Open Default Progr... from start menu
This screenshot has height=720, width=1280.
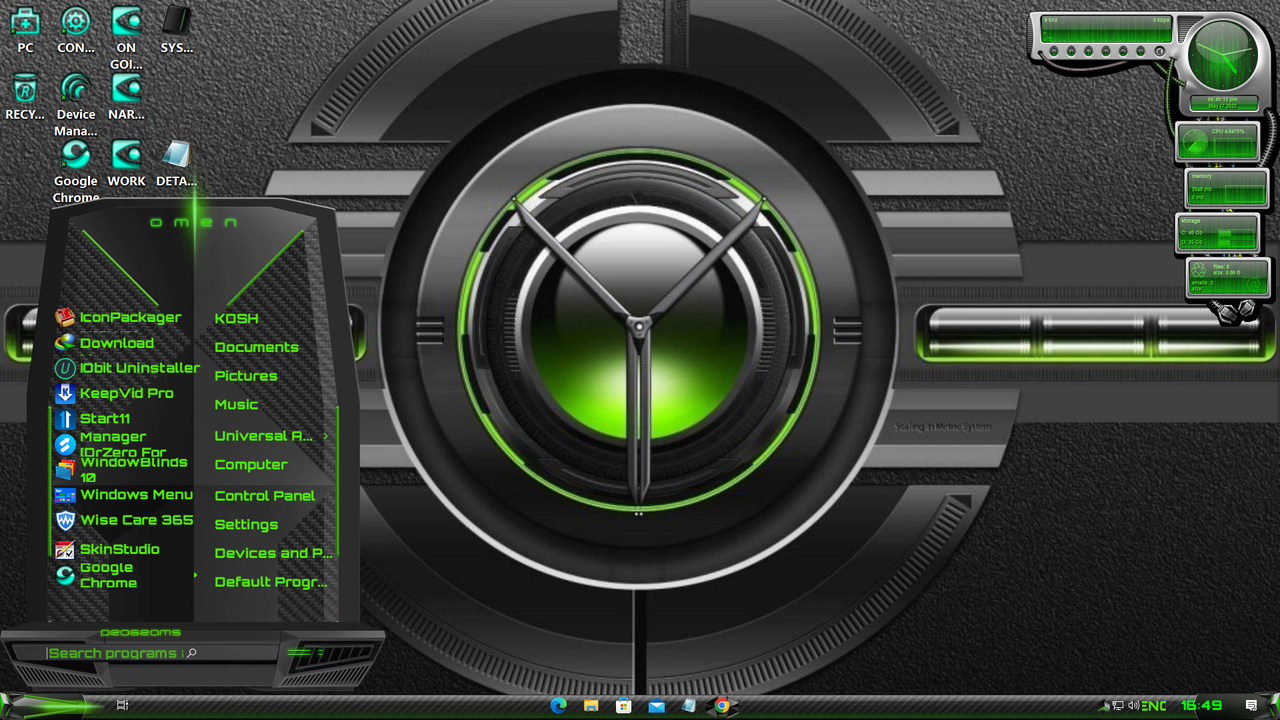(271, 582)
